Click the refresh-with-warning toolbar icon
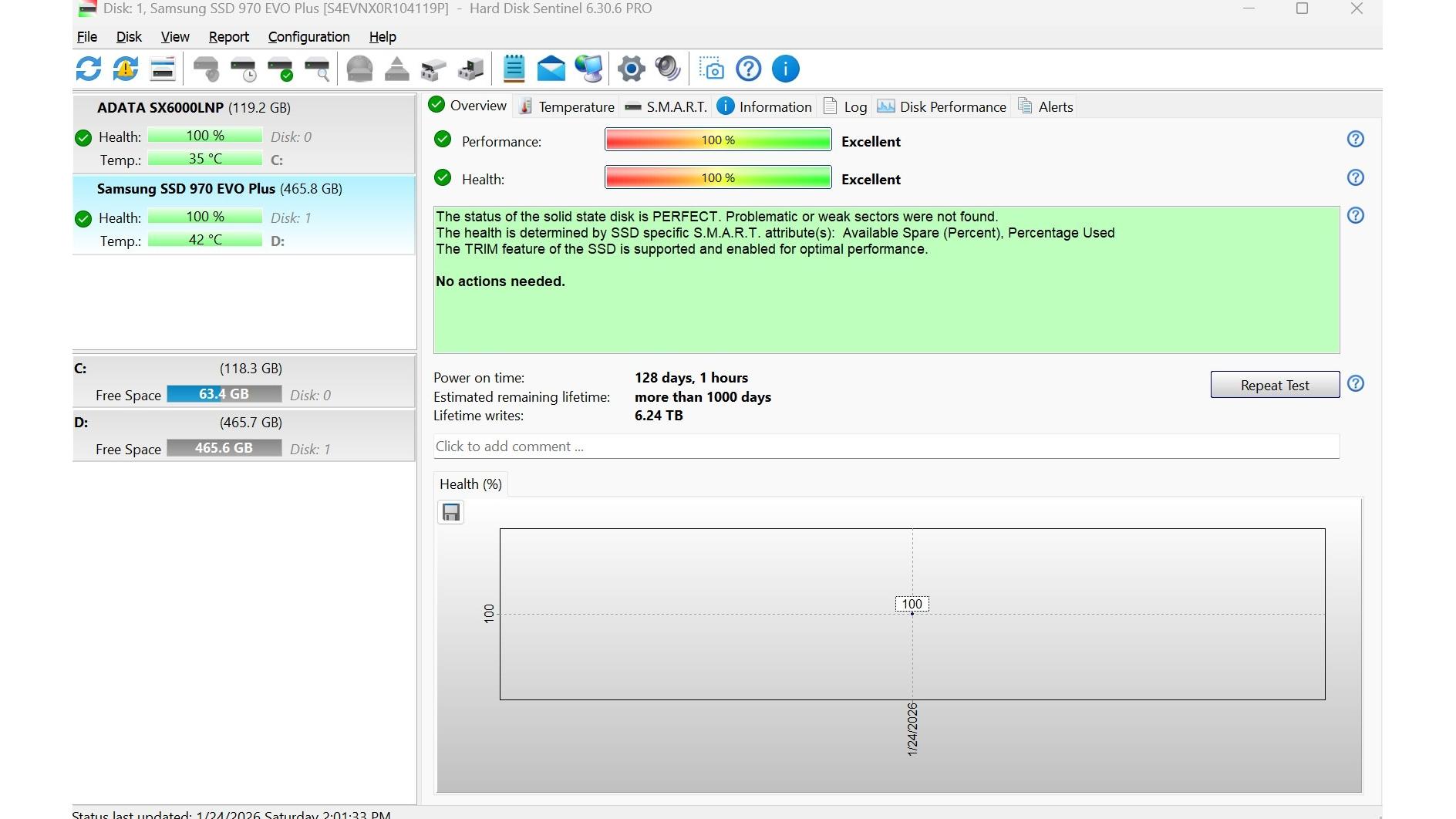This screenshot has height=819, width=1456. 126,69
